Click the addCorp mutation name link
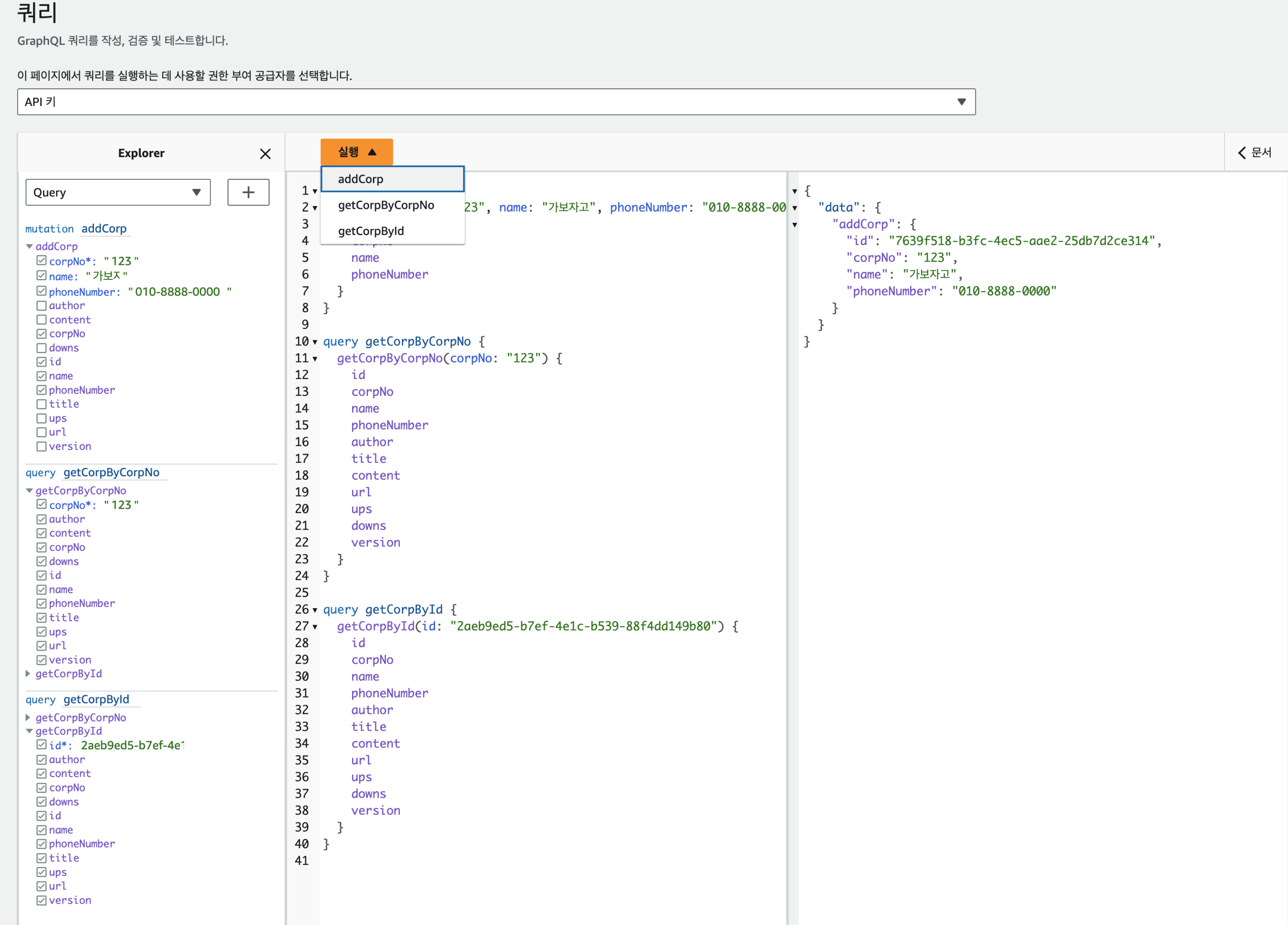The width and height of the screenshot is (1288, 925). [104, 229]
